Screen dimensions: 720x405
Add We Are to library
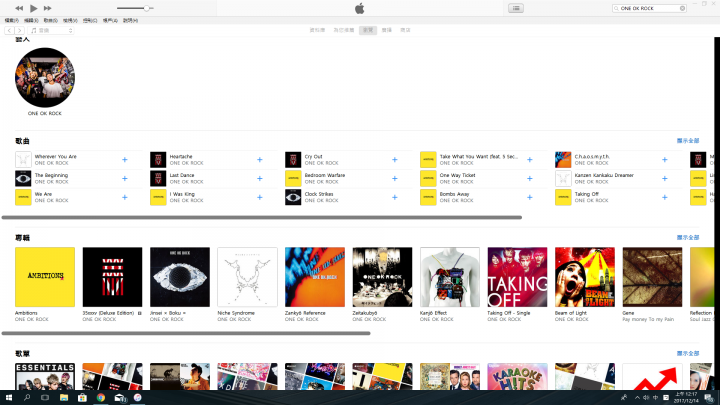[124, 197]
